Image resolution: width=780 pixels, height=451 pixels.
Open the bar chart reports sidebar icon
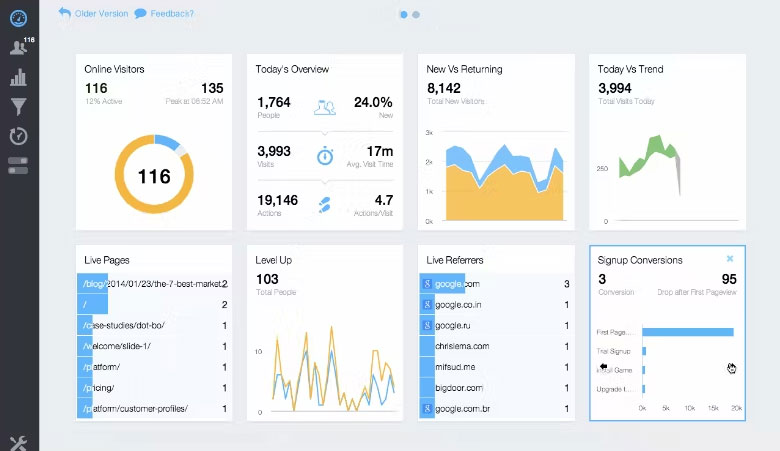(18, 77)
